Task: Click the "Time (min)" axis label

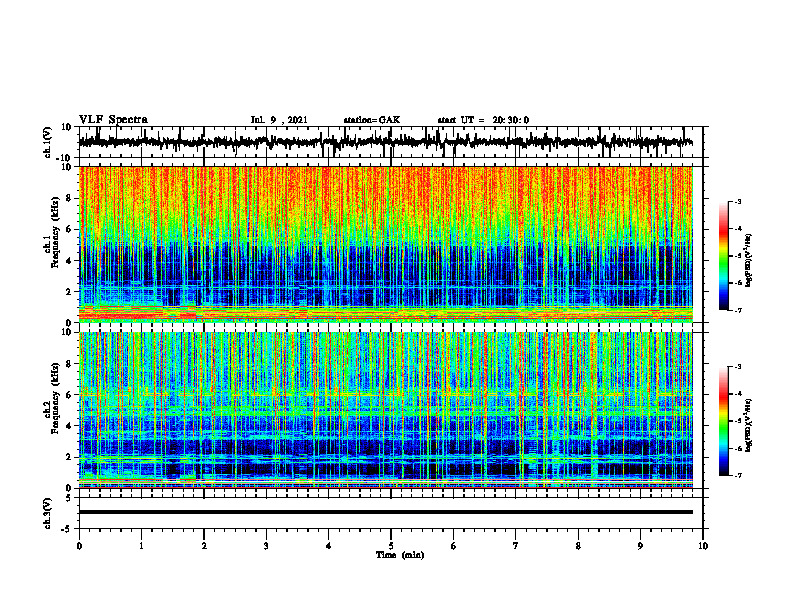Action: 400,555
